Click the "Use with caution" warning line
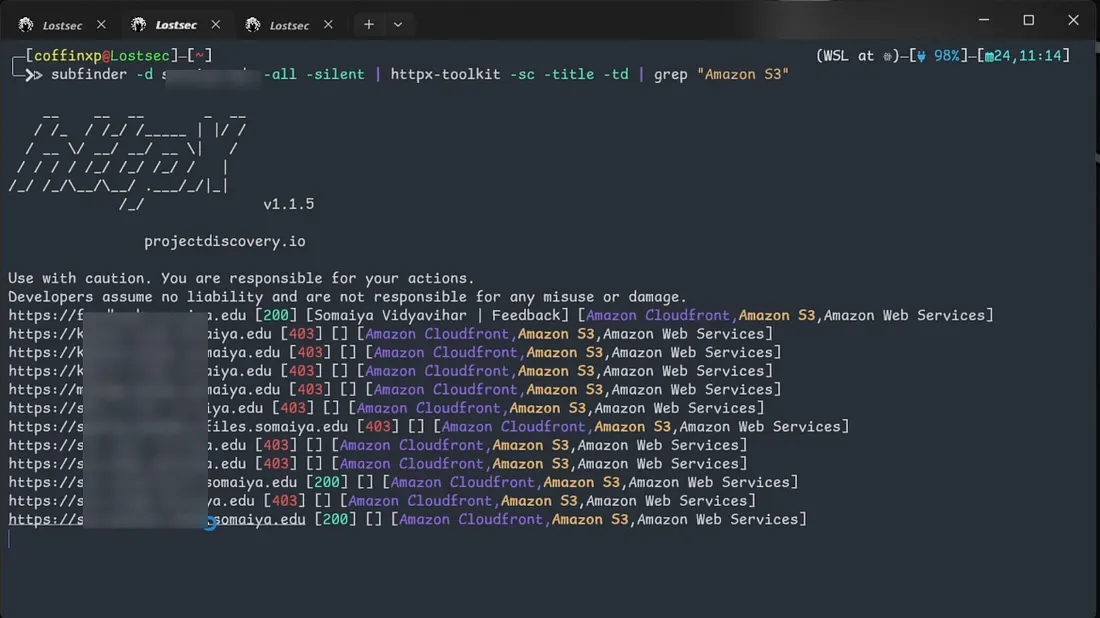 (x=241, y=278)
